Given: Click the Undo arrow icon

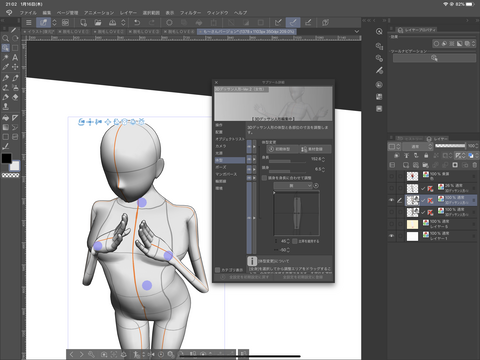Looking at the screenshot, I should pyautogui.click(x=137, y=22).
